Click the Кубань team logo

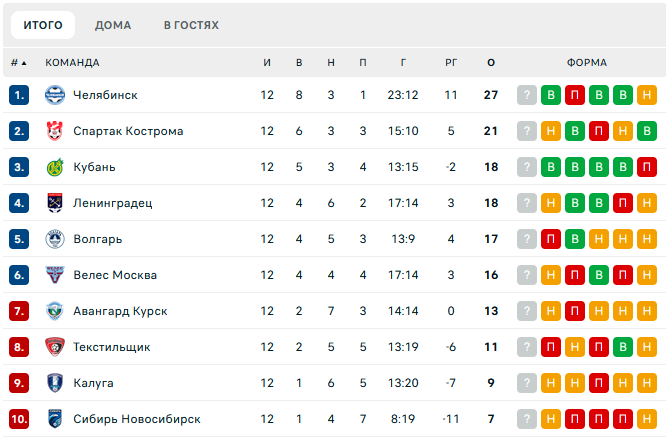(x=55, y=167)
